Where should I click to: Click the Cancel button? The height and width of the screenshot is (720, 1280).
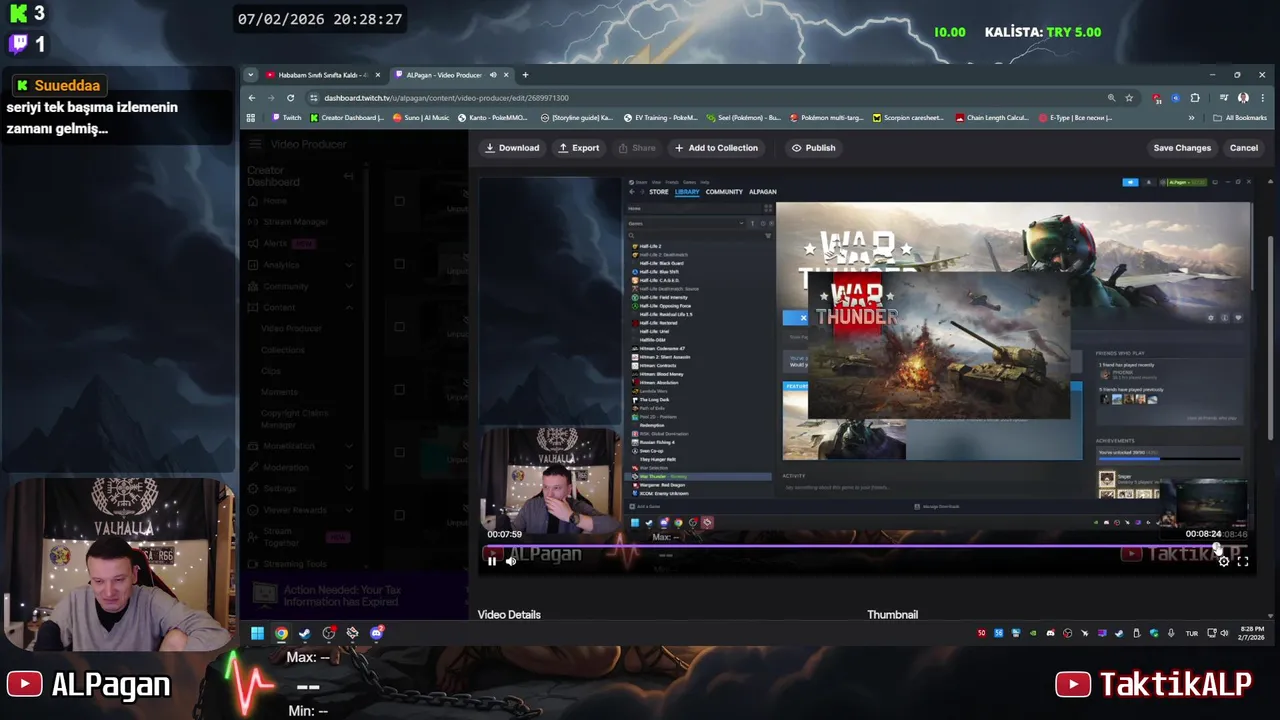coord(1244,148)
